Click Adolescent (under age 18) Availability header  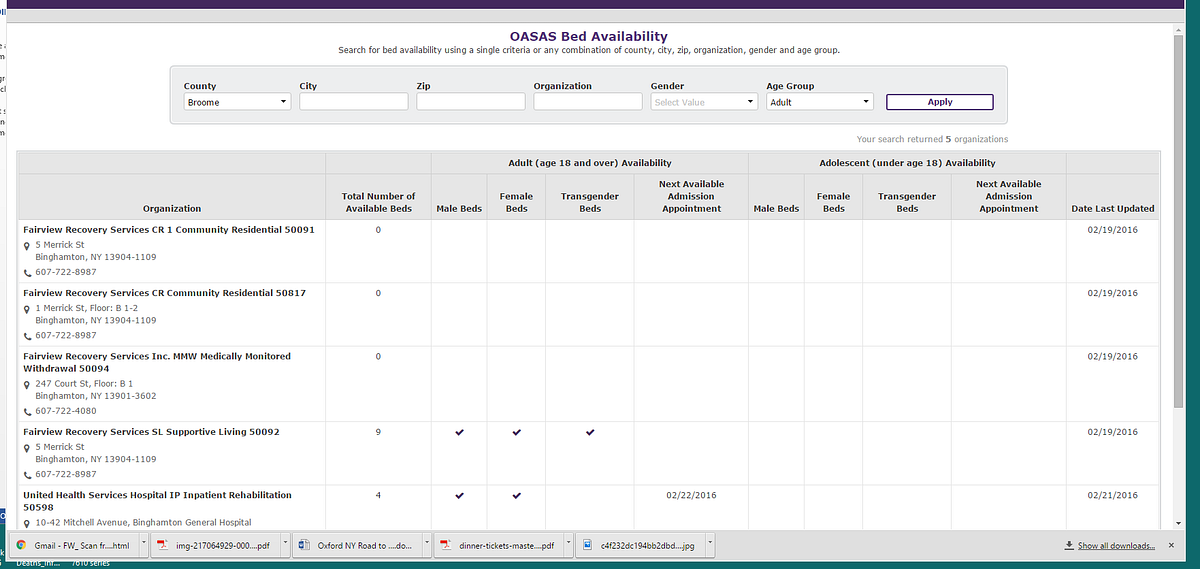907,162
